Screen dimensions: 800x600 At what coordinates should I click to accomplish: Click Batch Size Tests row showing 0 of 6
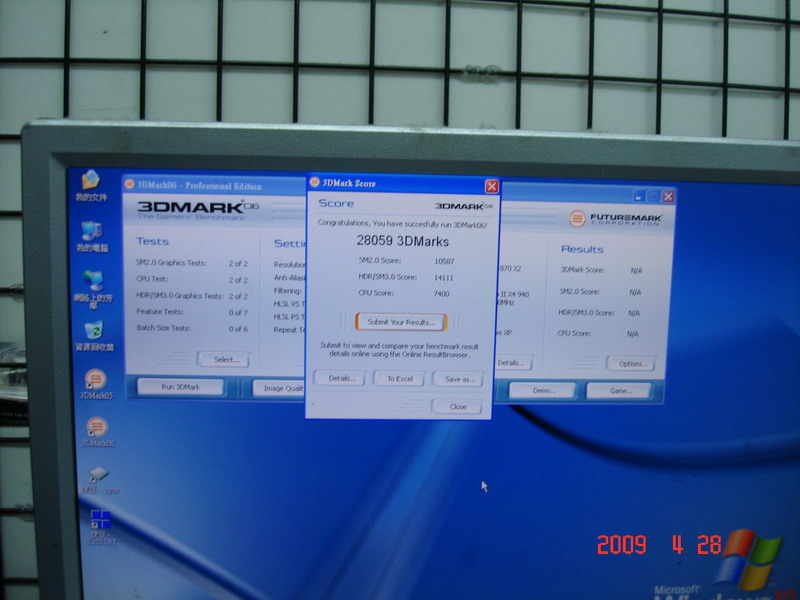click(x=192, y=328)
